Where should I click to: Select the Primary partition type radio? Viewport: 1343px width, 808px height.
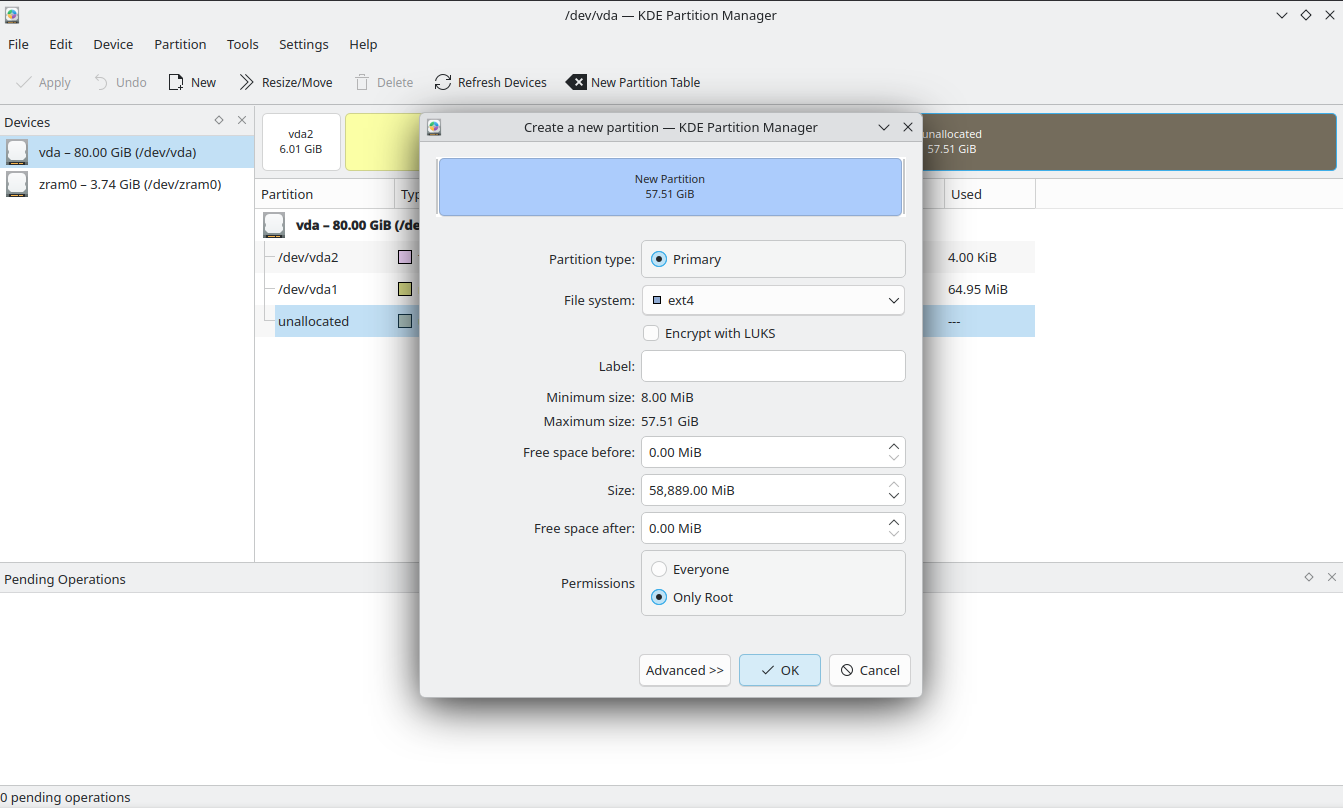click(659, 259)
